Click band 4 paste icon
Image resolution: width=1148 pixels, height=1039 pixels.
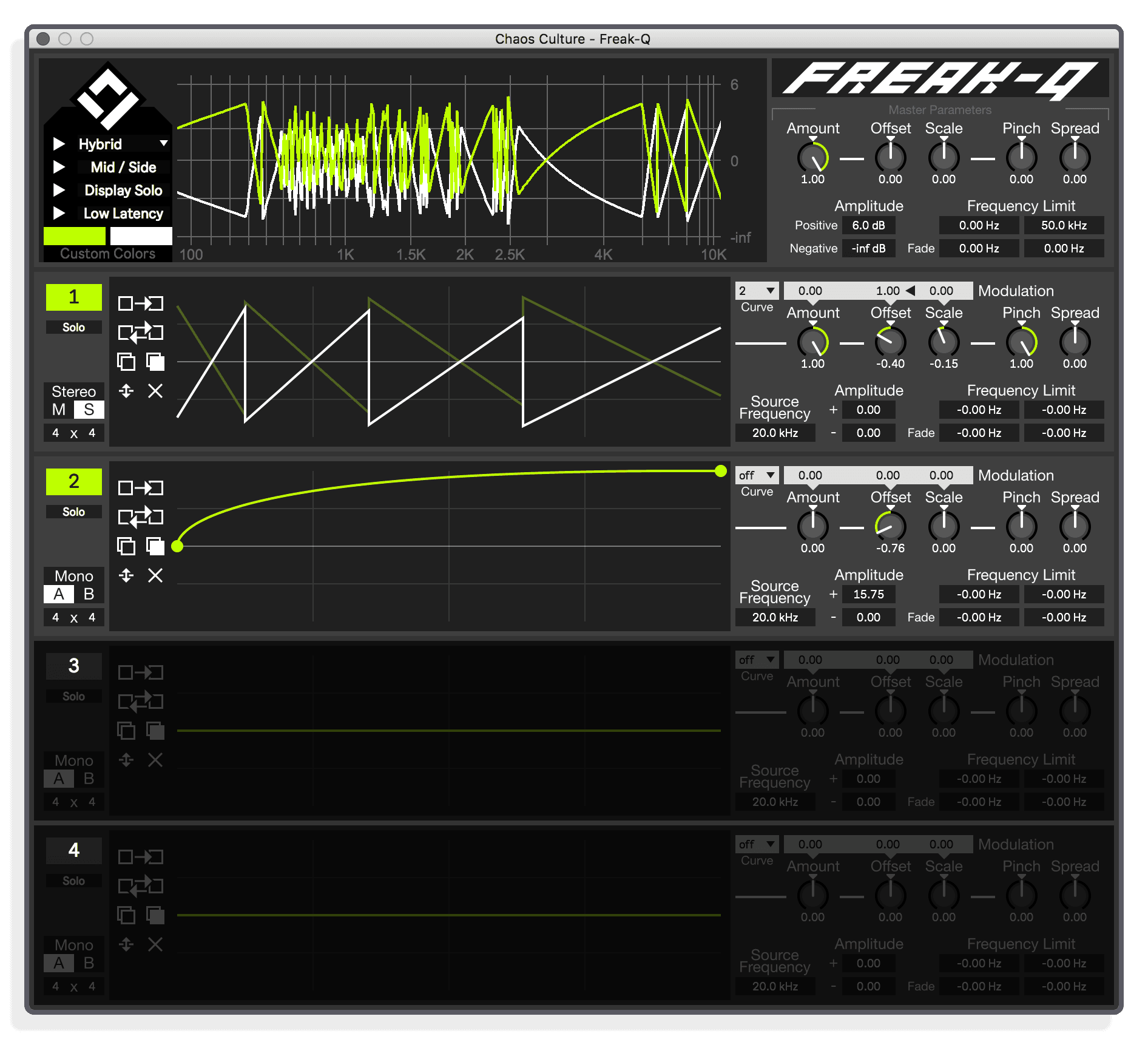pos(155,915)
